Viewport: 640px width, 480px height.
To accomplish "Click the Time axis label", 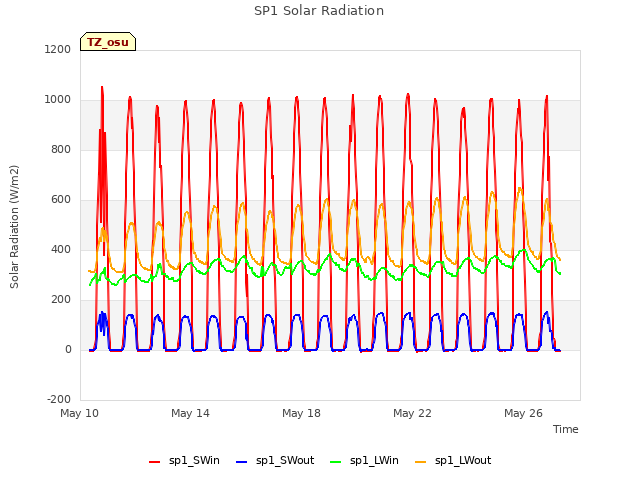I will tap(565, 429).
